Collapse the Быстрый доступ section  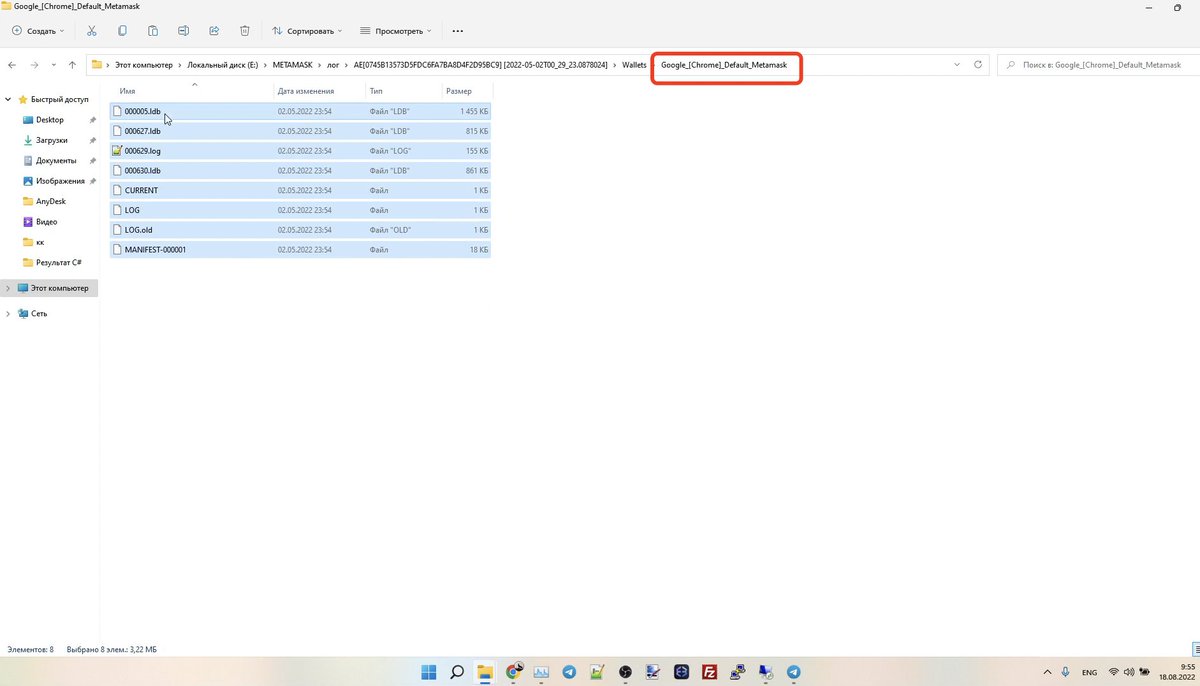click(x=9, y=100)
